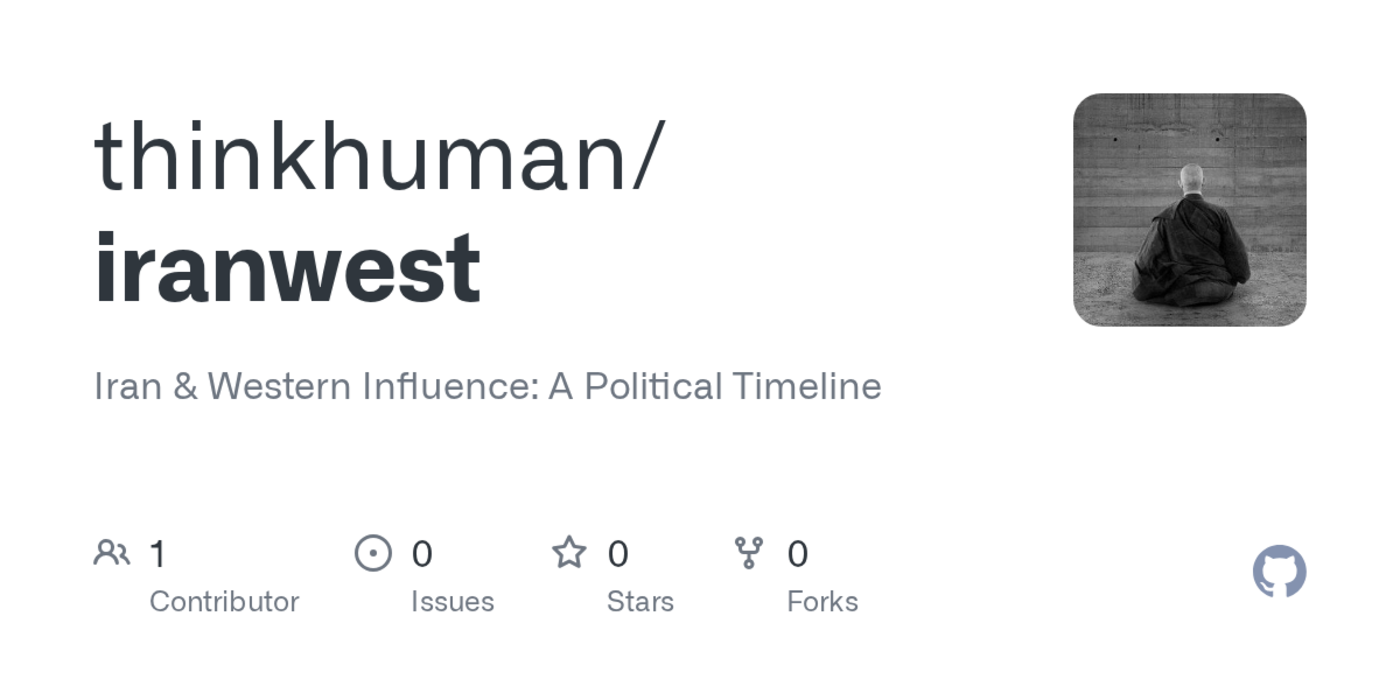Click the thinkhuman owner name
The width and height of the screenshot is (1400, 700).
pos(368,157)
